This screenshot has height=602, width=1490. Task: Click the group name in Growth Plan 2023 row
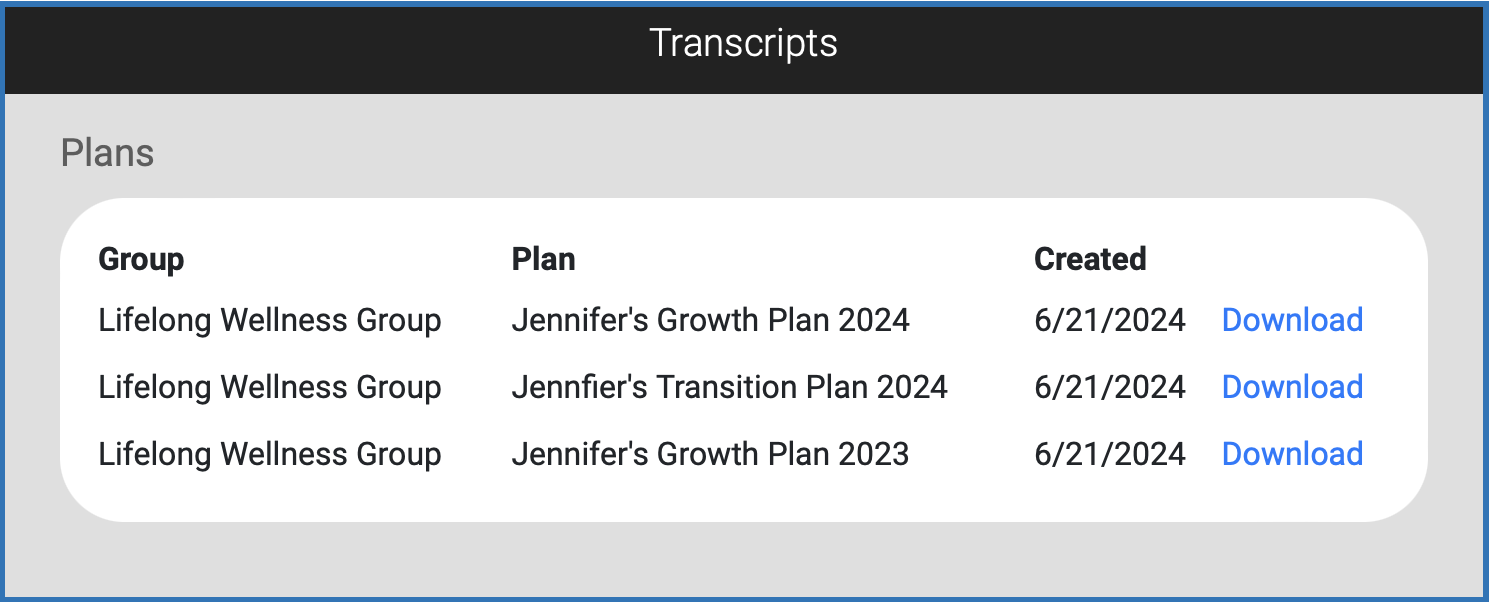click(x=269, y=454)
